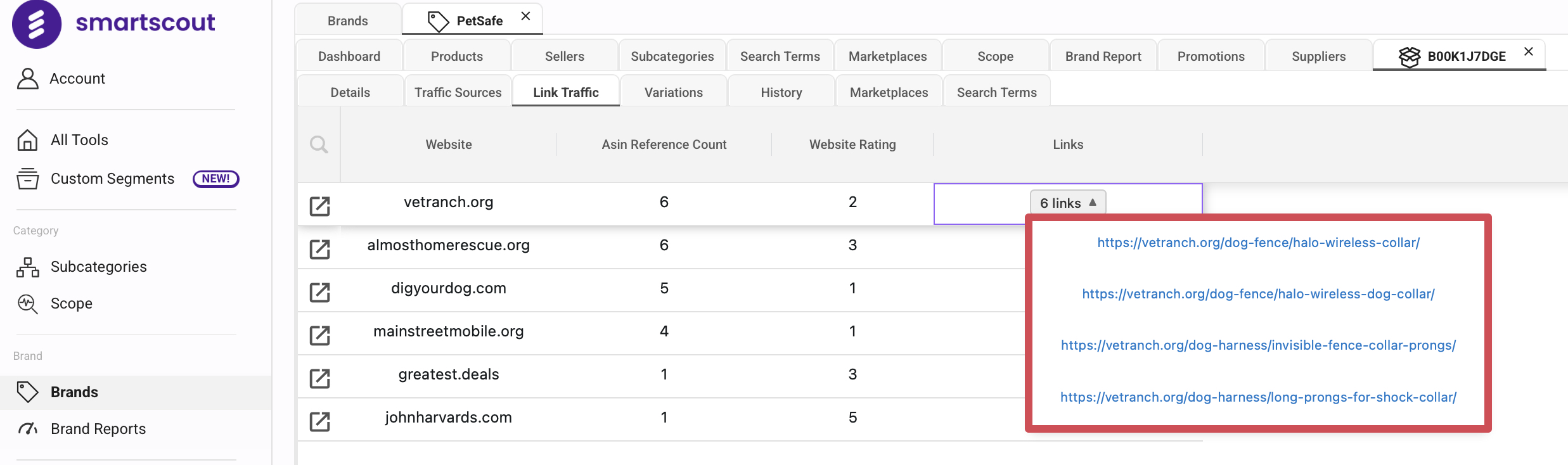The image size is (1568, 465).
Task: Open vetranch.org external link icon
Action: [x=319, y=206]
